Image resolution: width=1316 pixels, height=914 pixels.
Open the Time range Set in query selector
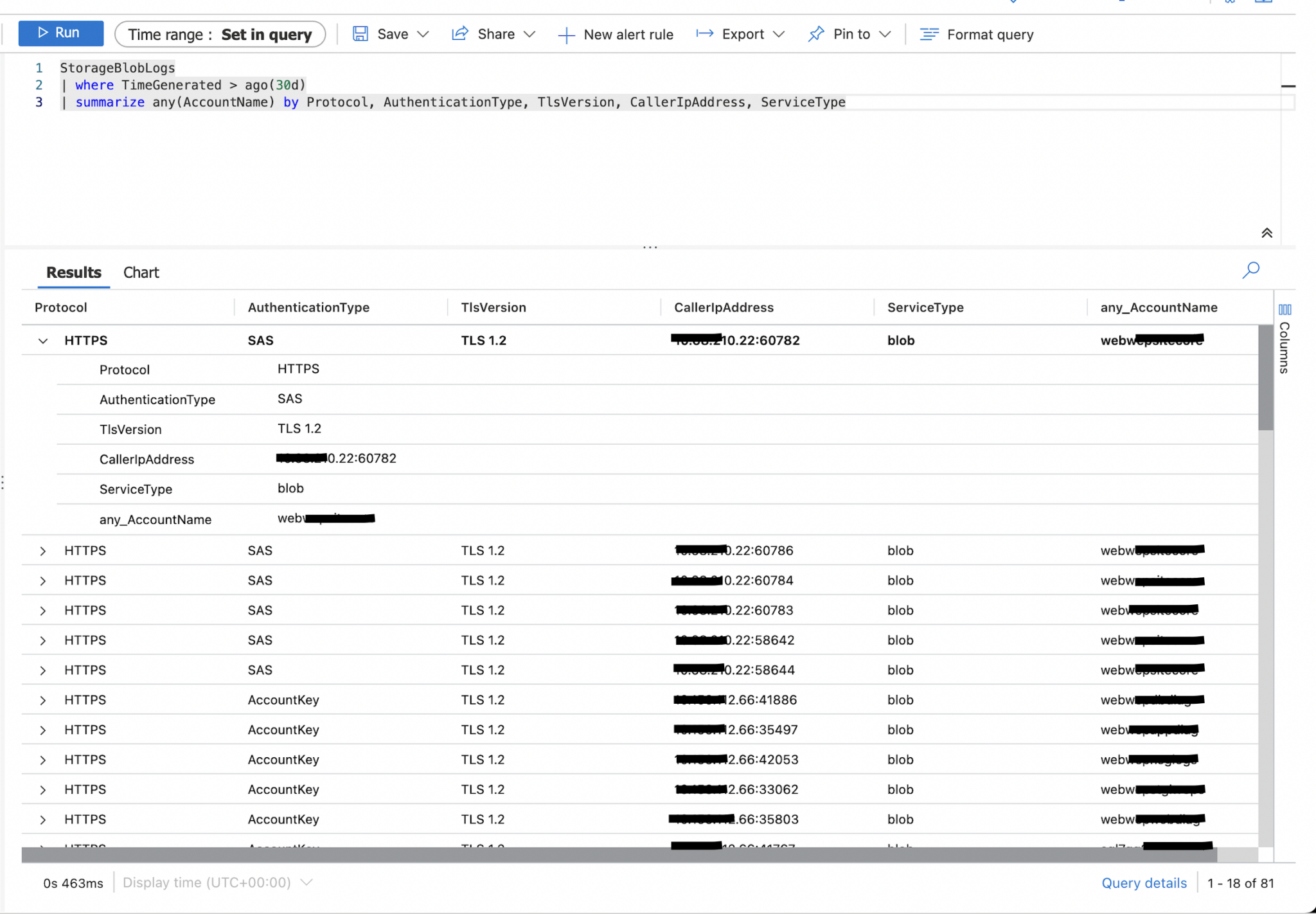tap(220, 34)
